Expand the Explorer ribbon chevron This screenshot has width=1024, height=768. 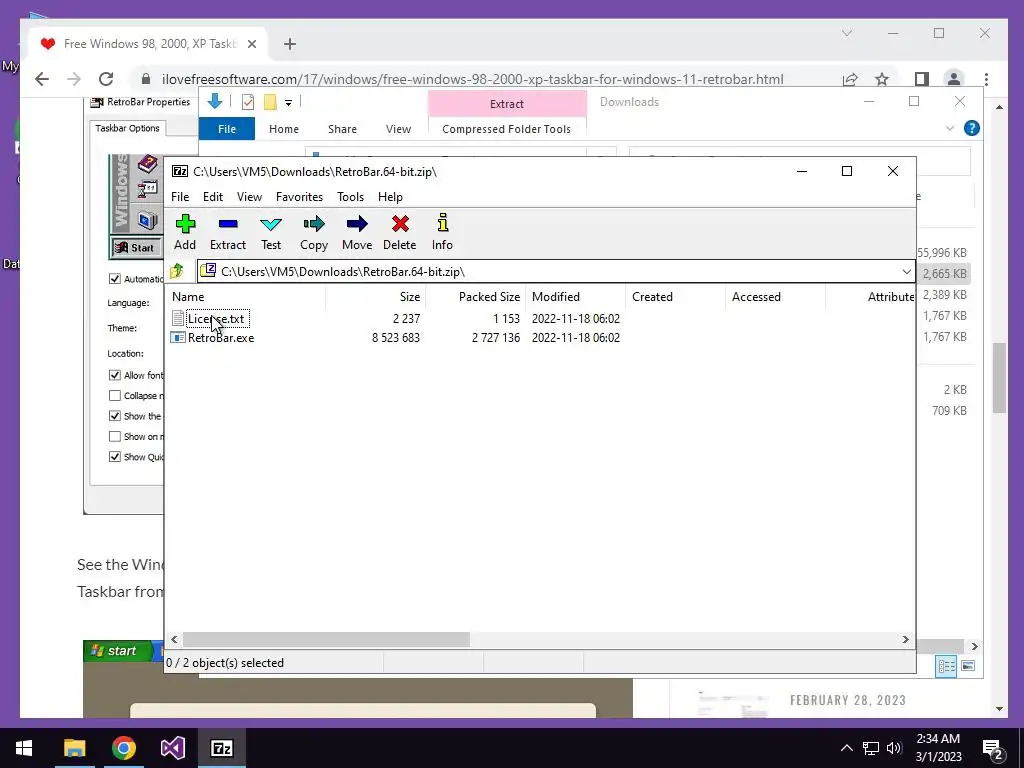(x=950, y=129)
